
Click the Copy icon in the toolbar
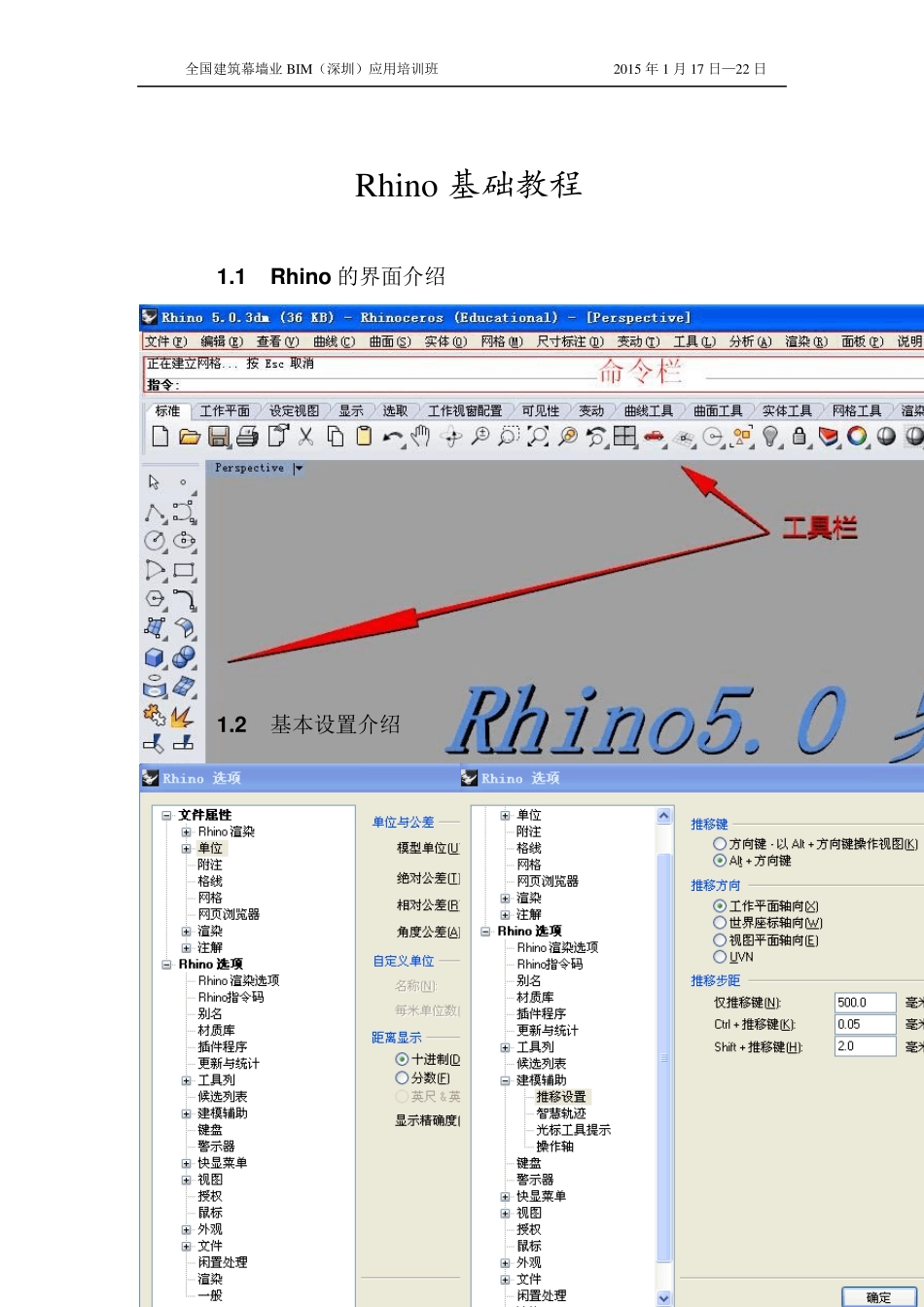point(335,438)
